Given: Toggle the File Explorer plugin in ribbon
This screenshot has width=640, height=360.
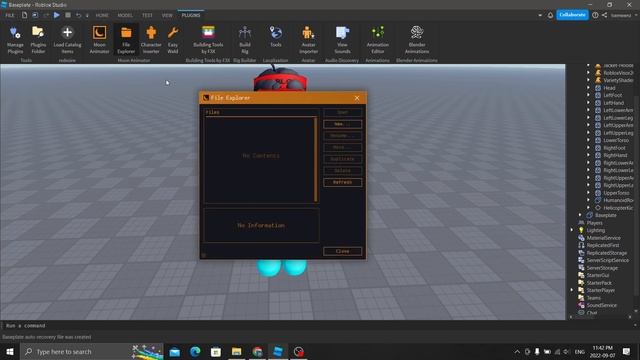Looking at the screenshot, I should pyautogui.click(x=126, y=40).
